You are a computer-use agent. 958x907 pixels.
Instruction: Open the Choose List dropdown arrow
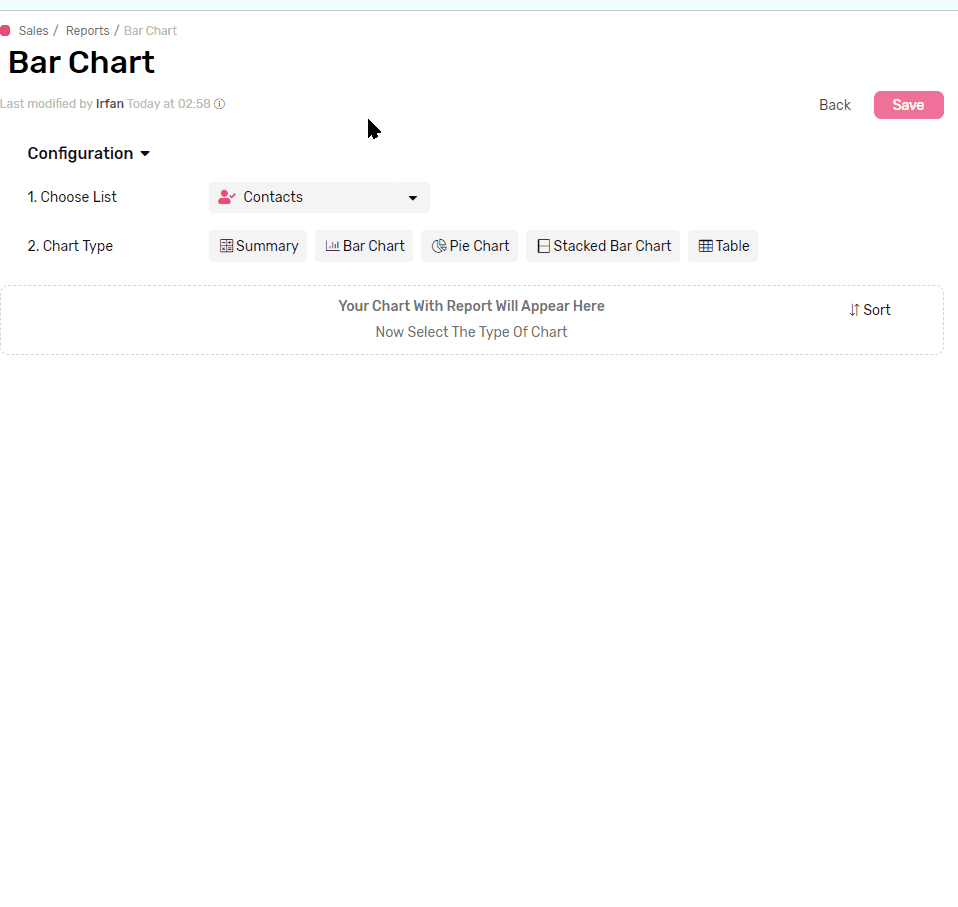(x=412, y=197)
